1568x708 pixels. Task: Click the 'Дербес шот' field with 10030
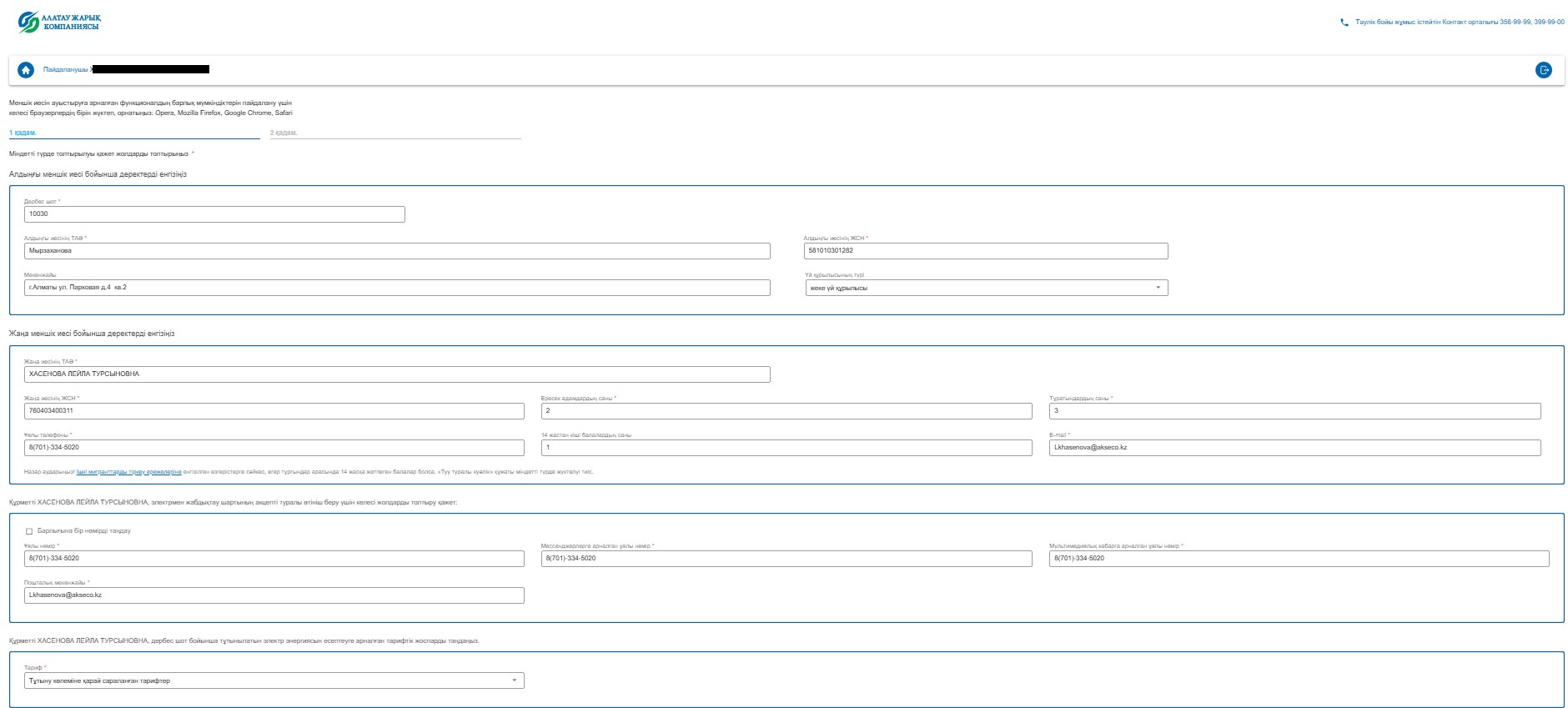pyautogui.click(x=214, y=214)
